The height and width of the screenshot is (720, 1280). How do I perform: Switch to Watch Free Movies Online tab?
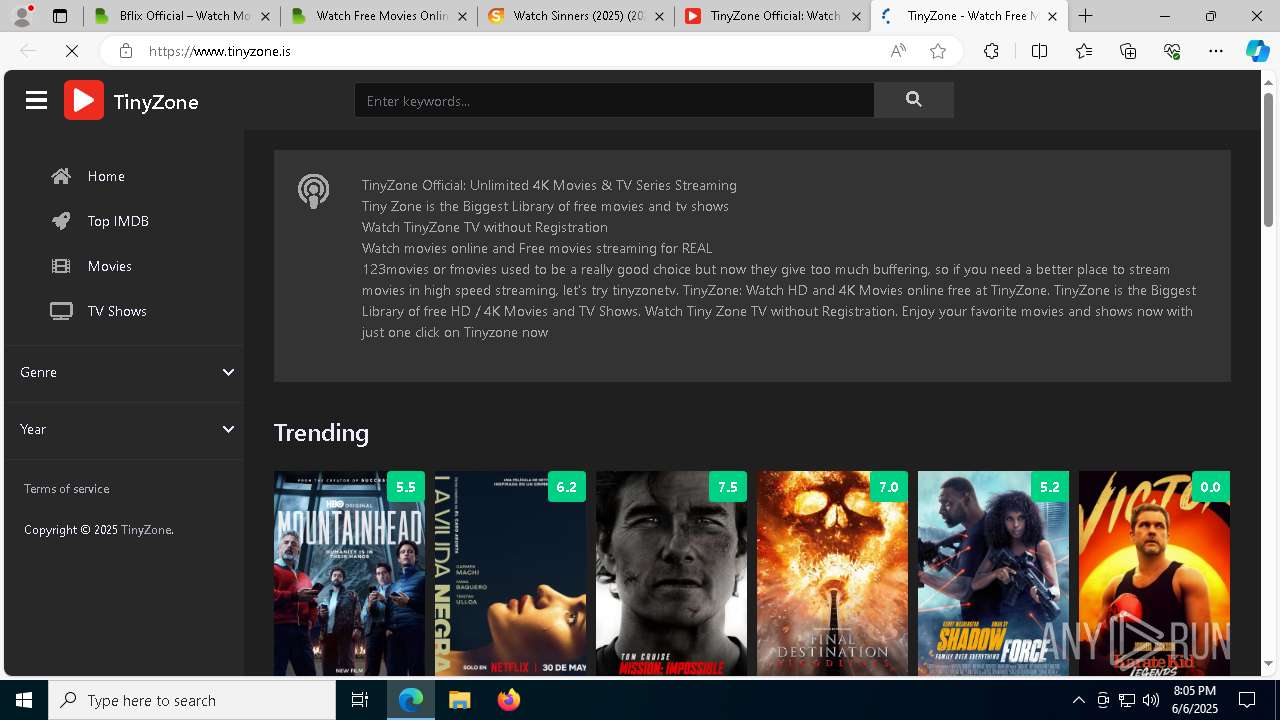tap(378, 16)
